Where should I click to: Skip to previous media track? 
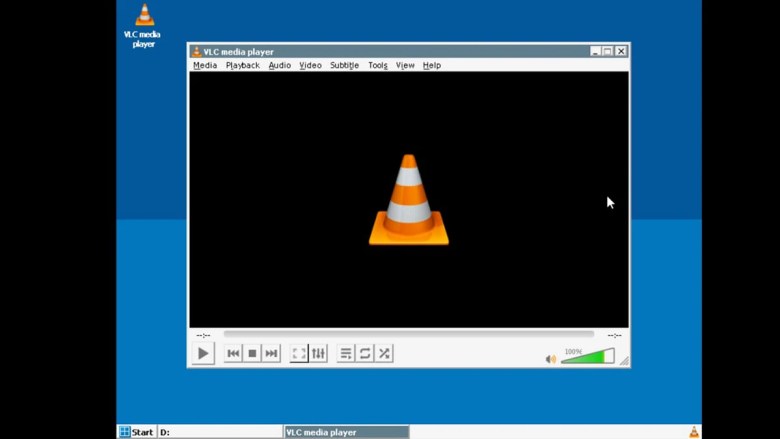[233, 353]
